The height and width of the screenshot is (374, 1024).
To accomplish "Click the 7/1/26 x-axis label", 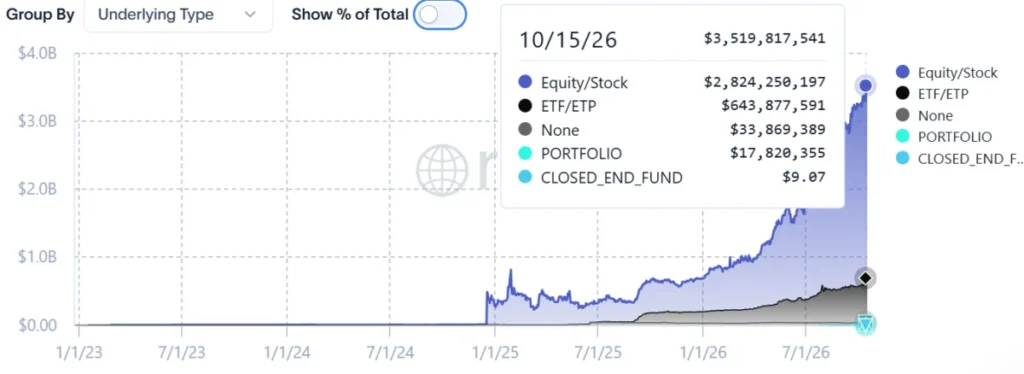I will point(807,353).
